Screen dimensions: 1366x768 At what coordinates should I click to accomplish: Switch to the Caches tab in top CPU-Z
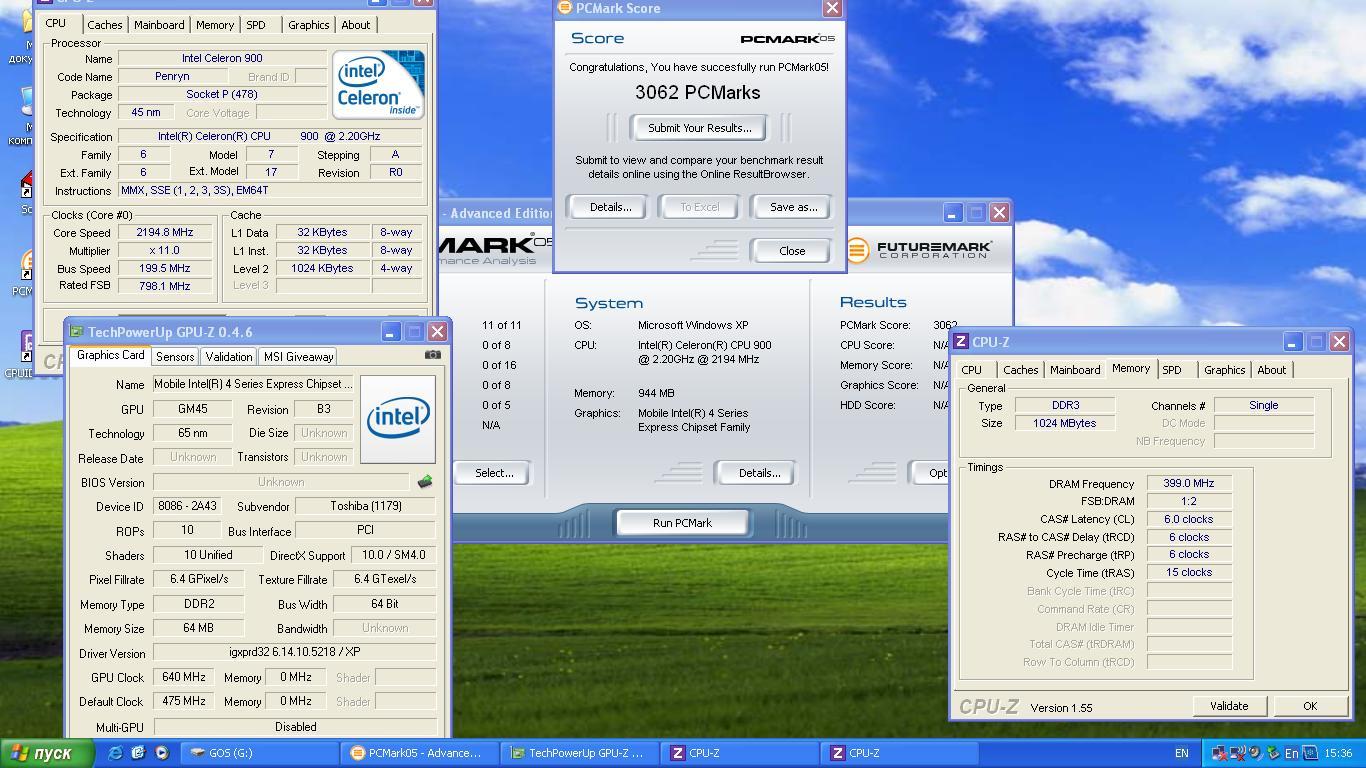[x=104, y=25]
